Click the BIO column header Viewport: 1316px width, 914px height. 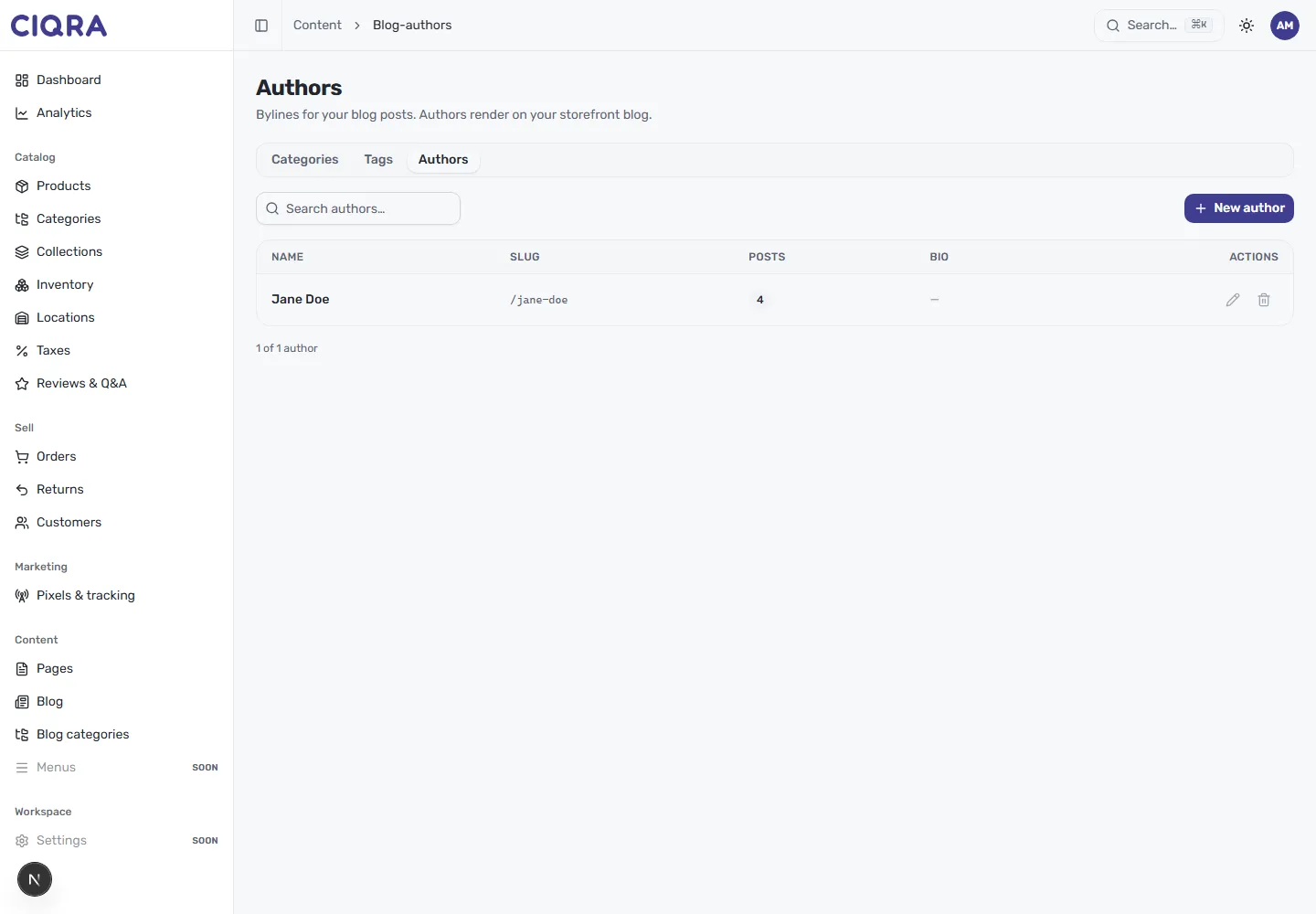[x=939, y=257]
